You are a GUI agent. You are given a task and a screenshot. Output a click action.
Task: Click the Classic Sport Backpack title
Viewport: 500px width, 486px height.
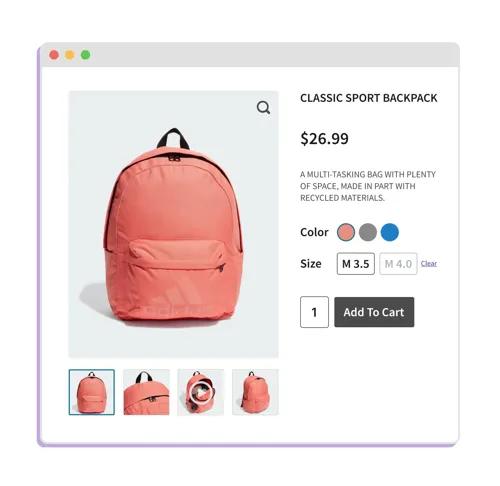(369, 98)
